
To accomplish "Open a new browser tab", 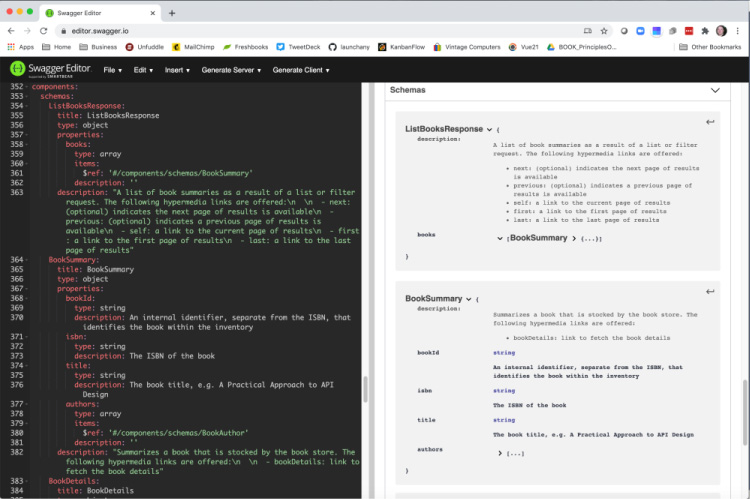I will (172, 13).
